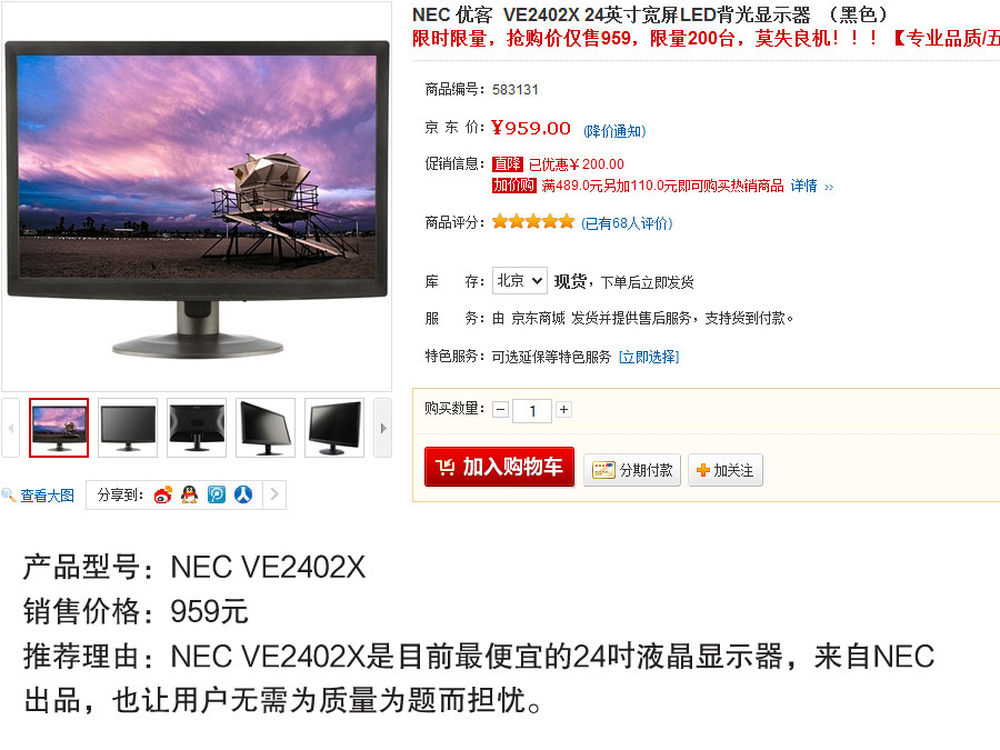Share via QQ penguin icon
This screenshot has width=1000, height=750.
click(x=189, y=494)
